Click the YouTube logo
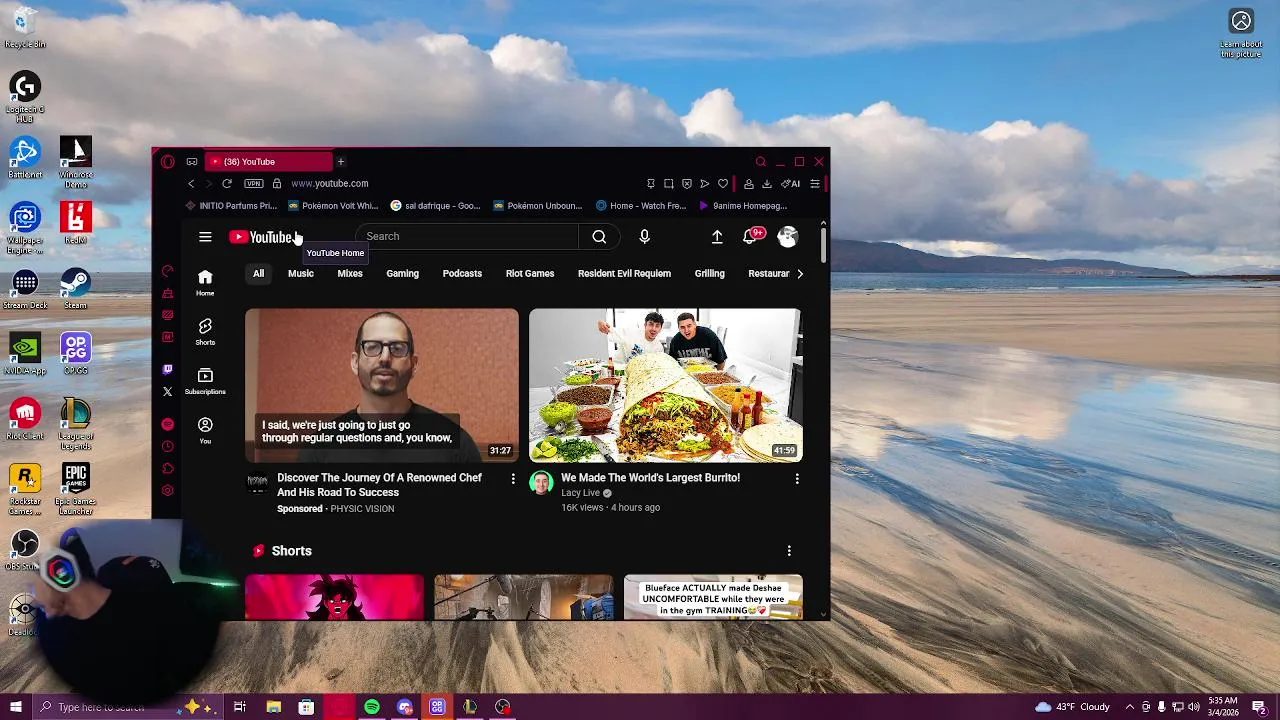Image resolution: width=1280 pixels, height=720 pixels. [x=261, y=237]
